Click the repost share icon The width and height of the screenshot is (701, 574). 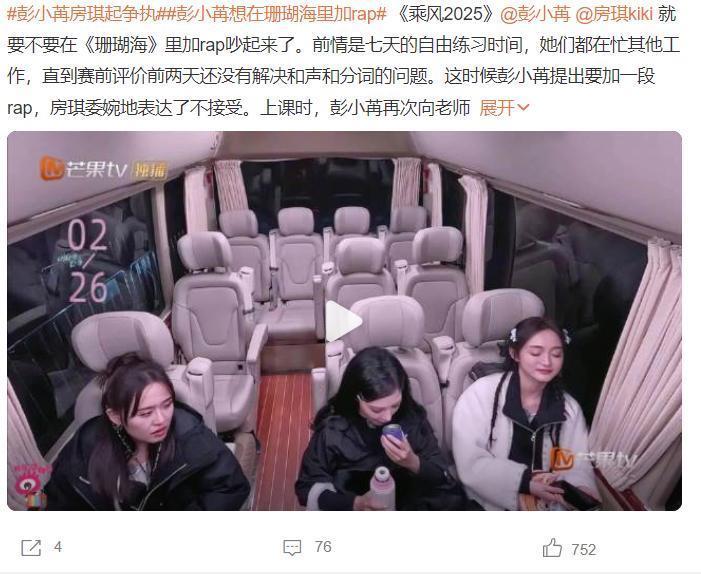(31, 548)
